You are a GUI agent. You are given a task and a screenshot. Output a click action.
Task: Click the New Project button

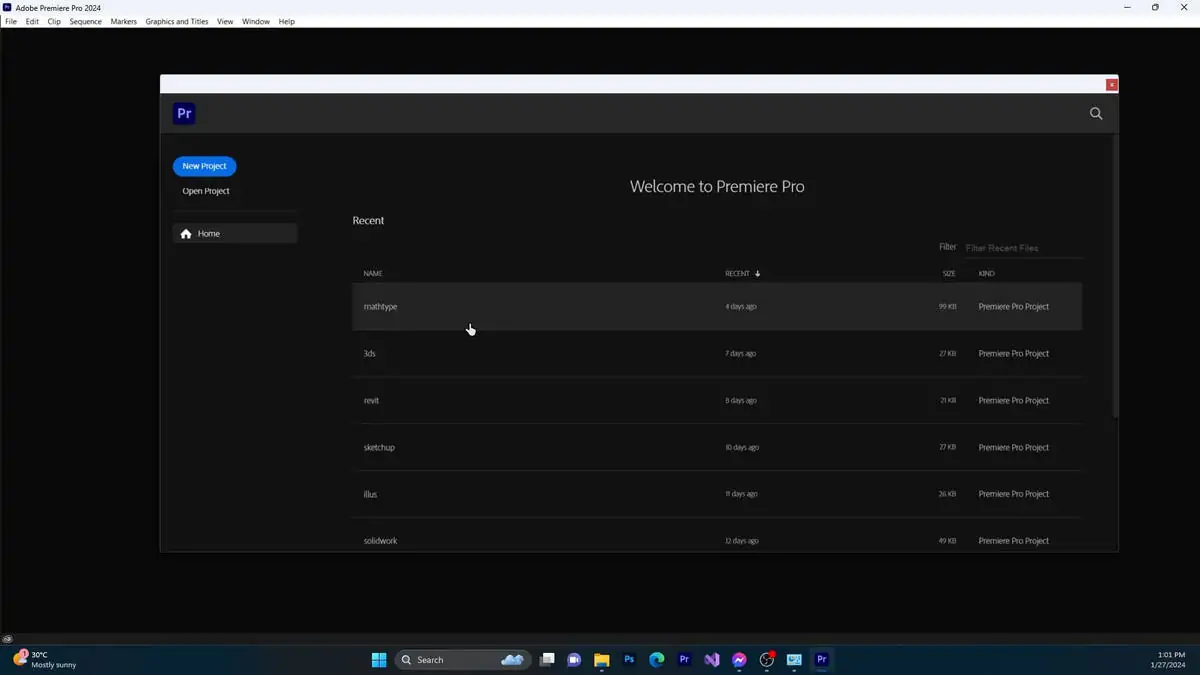(204, 166)
